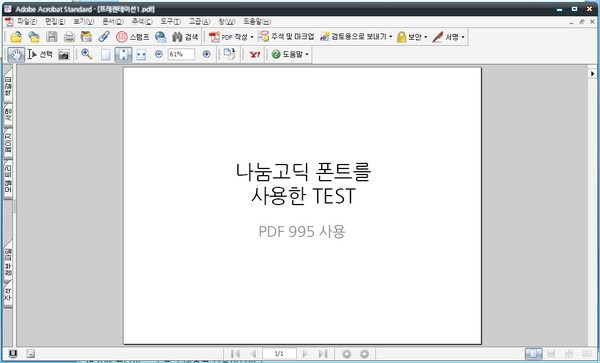Go to the previous view round button

click(x=346, y=354)
